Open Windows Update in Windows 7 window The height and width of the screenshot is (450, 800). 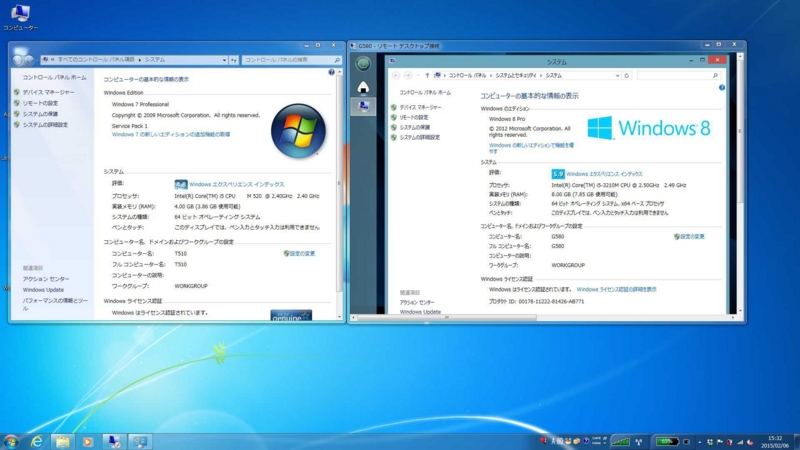43,290
